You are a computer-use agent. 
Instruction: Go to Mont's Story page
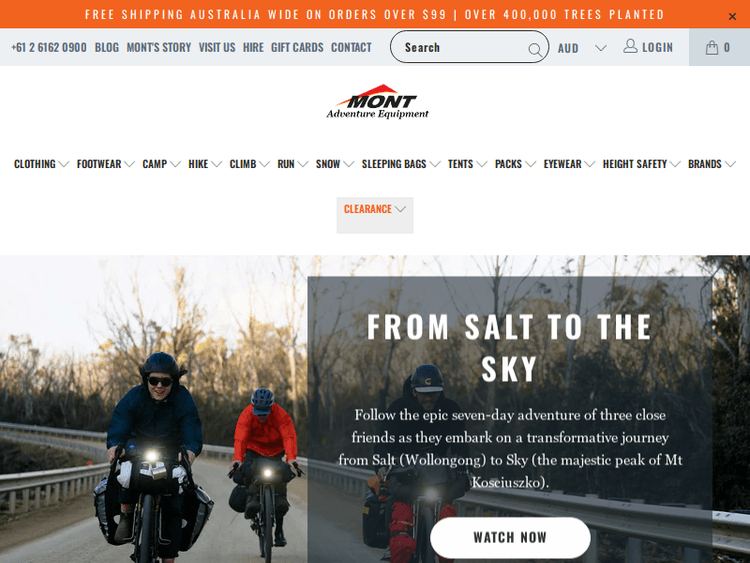159,47
